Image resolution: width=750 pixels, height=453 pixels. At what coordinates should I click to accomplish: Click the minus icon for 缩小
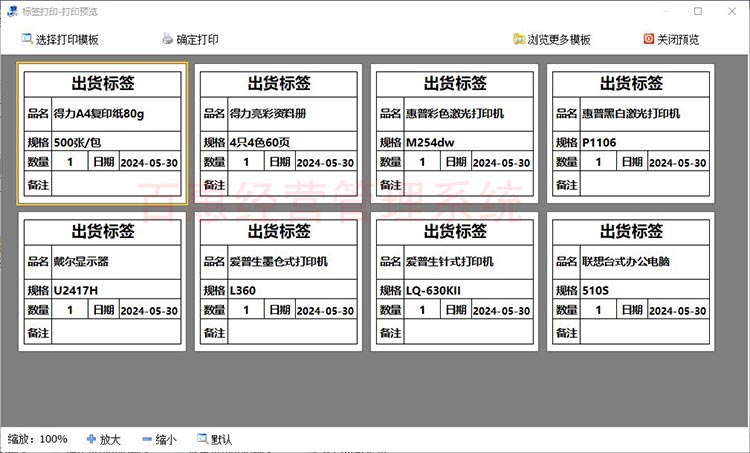click(147, 439)
